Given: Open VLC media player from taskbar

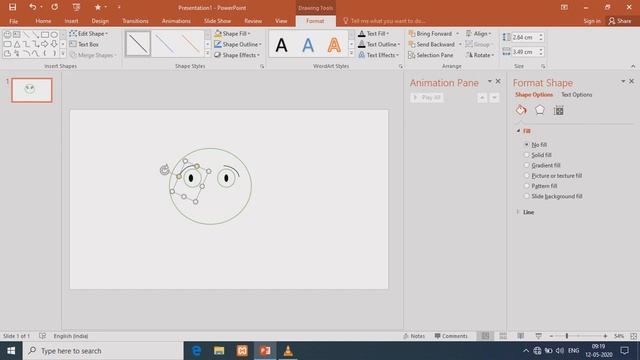Looking at the screenshot, I should pos(288,351).
